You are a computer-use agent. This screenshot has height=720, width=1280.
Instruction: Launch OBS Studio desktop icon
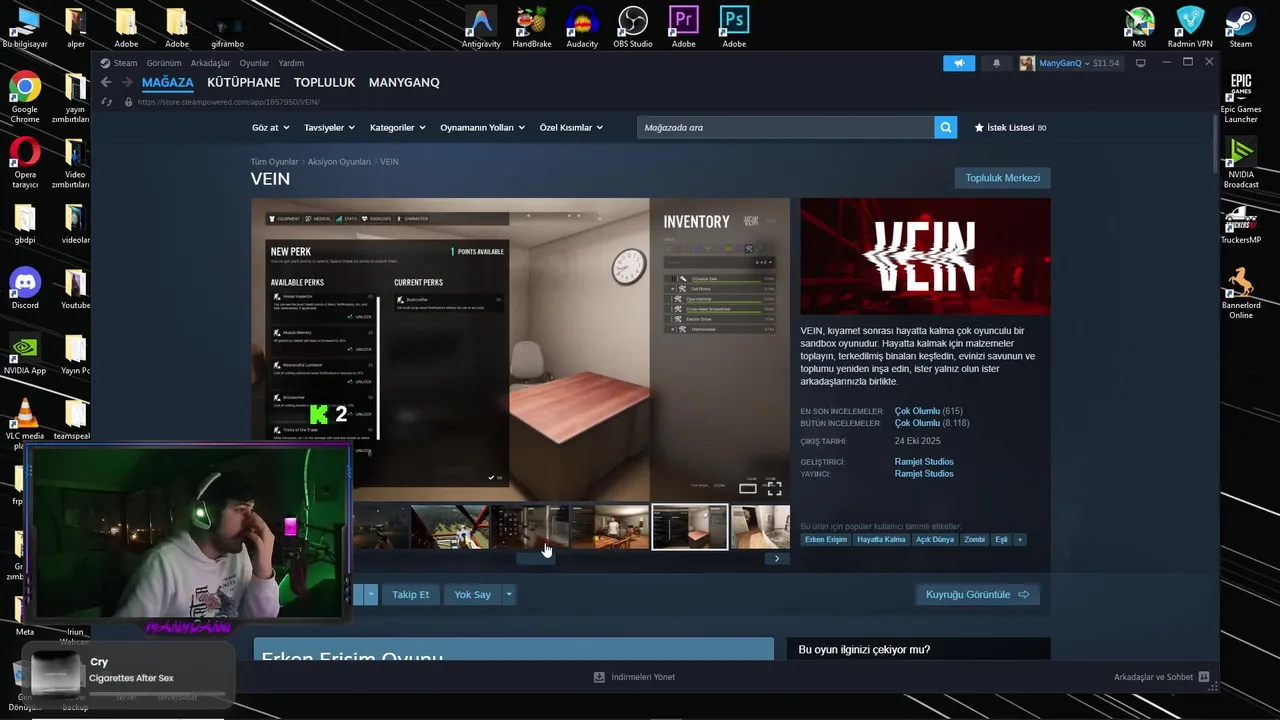[x=633, y=27]
